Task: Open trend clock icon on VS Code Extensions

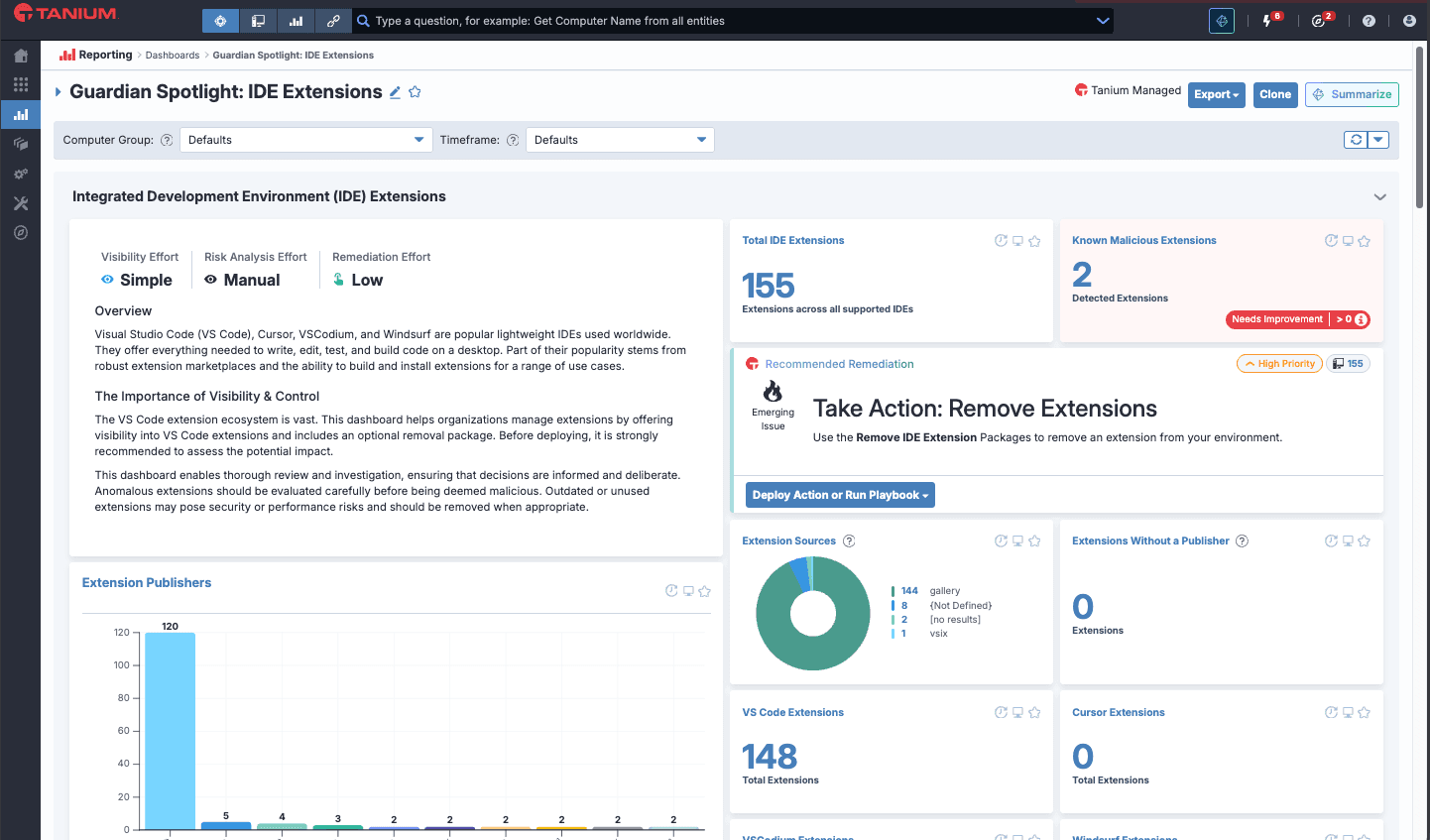Action: click(x=1001, y=713)
